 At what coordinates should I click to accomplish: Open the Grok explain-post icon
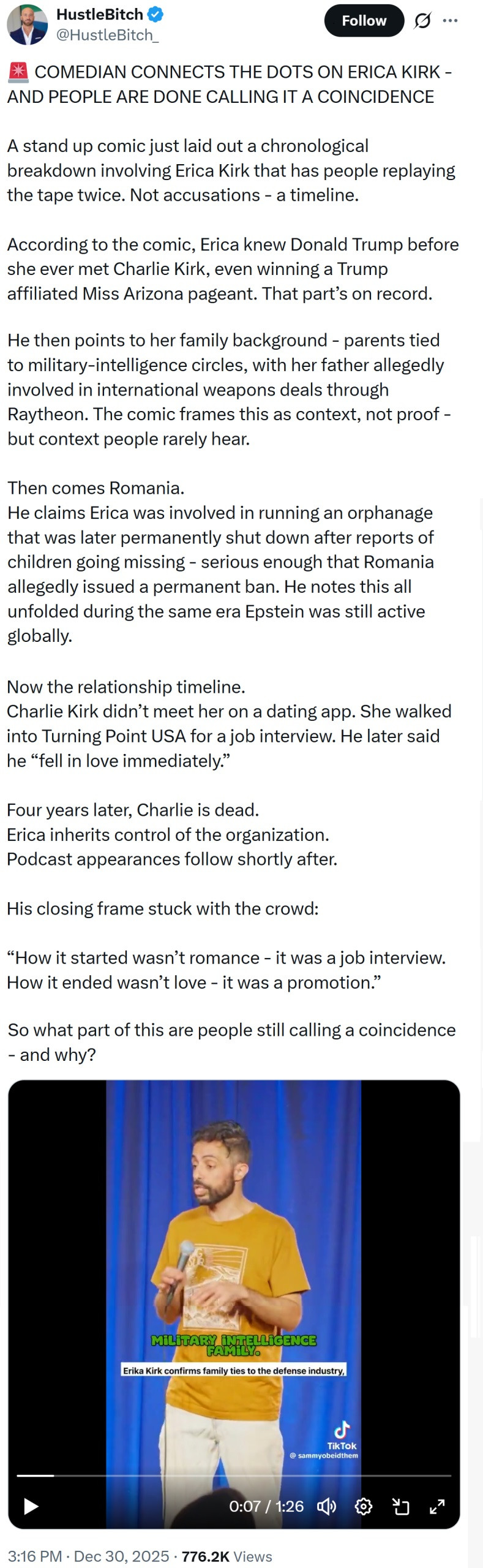pos(422,21)
